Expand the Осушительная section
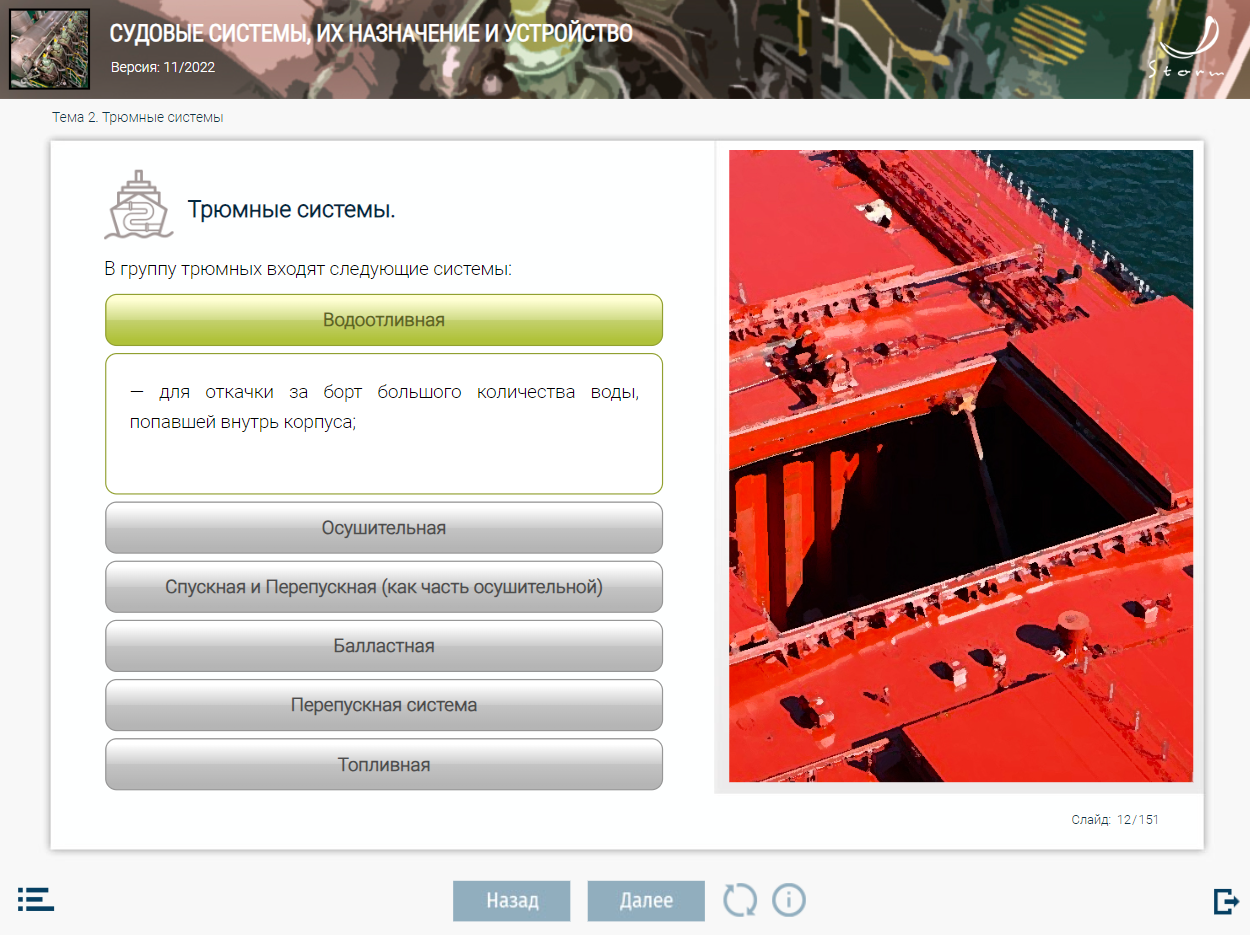The width and height of the screenshot is (1250, 935). coord(384,528)
